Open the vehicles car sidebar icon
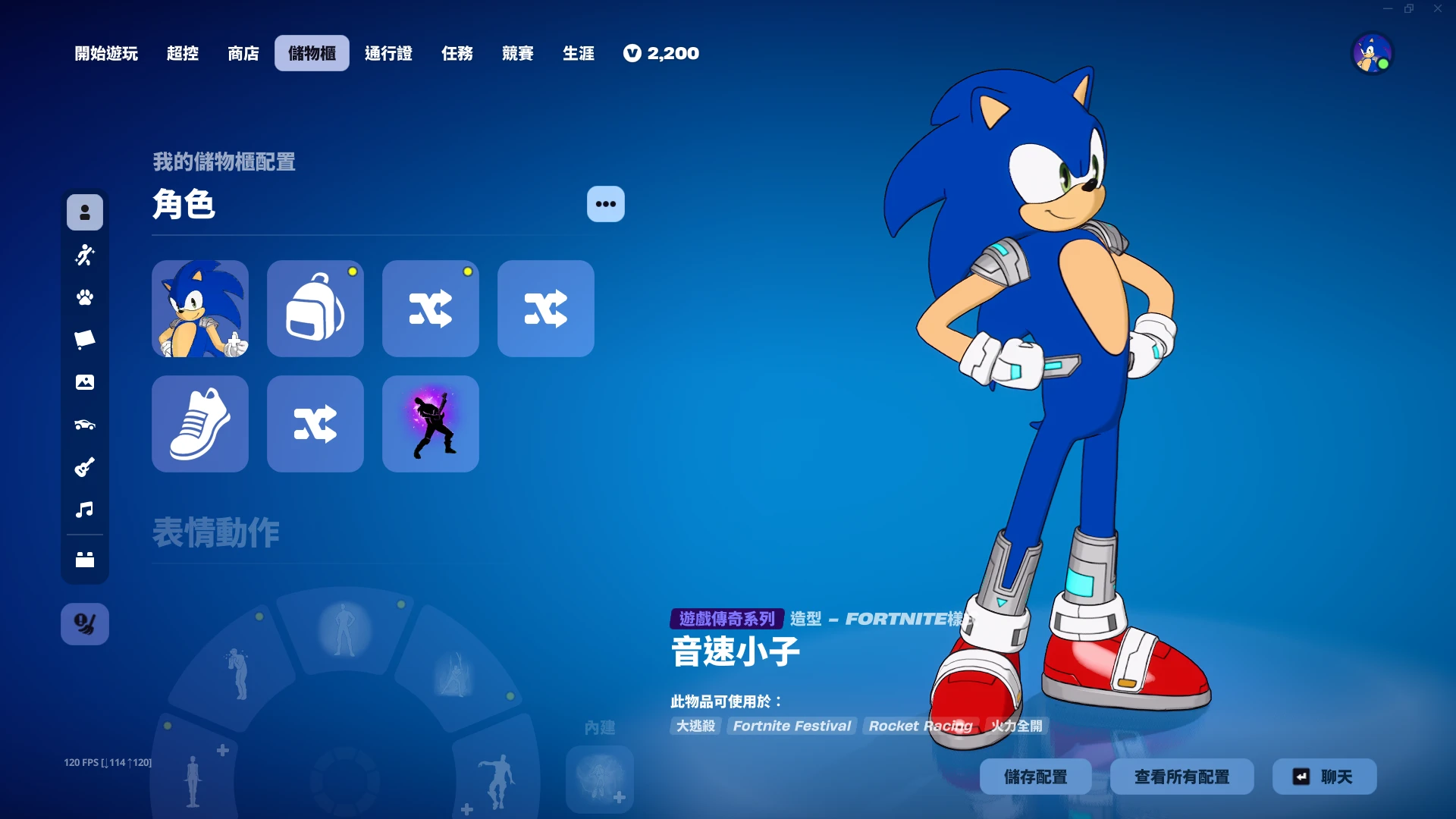The height and width of the screenshot is (819, 1456). 85,425
